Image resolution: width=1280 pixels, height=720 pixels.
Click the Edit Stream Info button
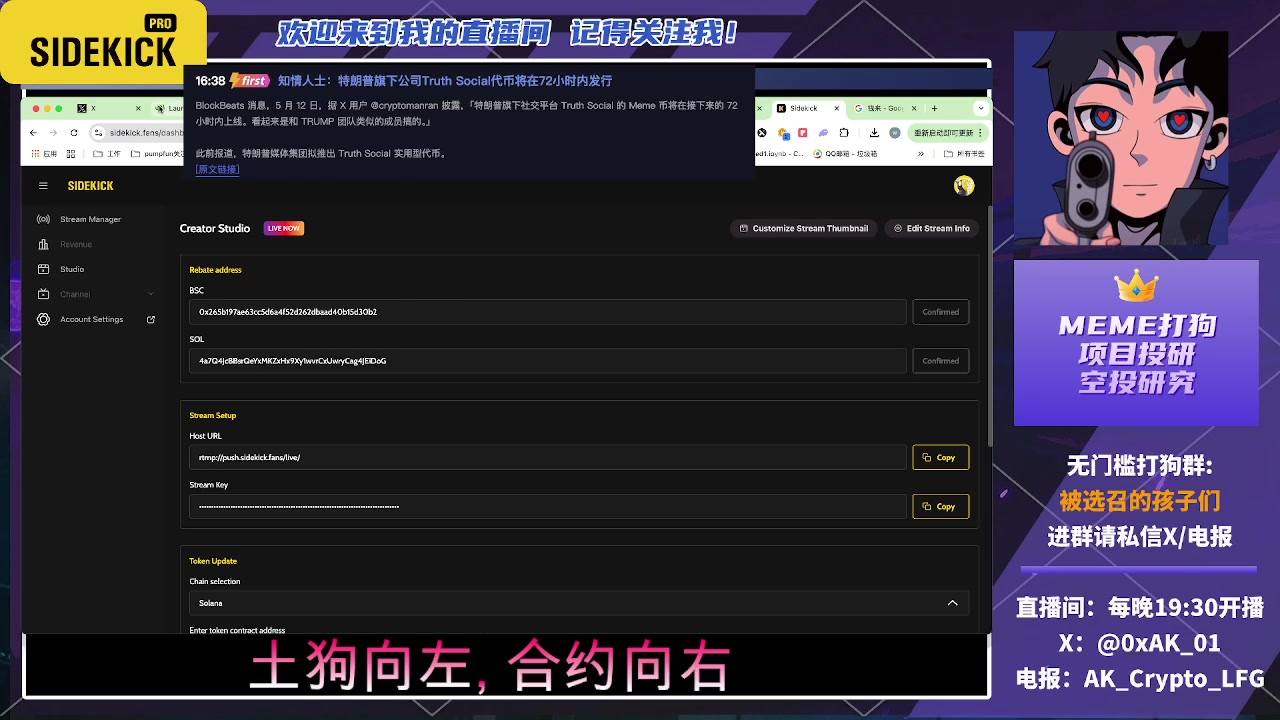point(931,228)
